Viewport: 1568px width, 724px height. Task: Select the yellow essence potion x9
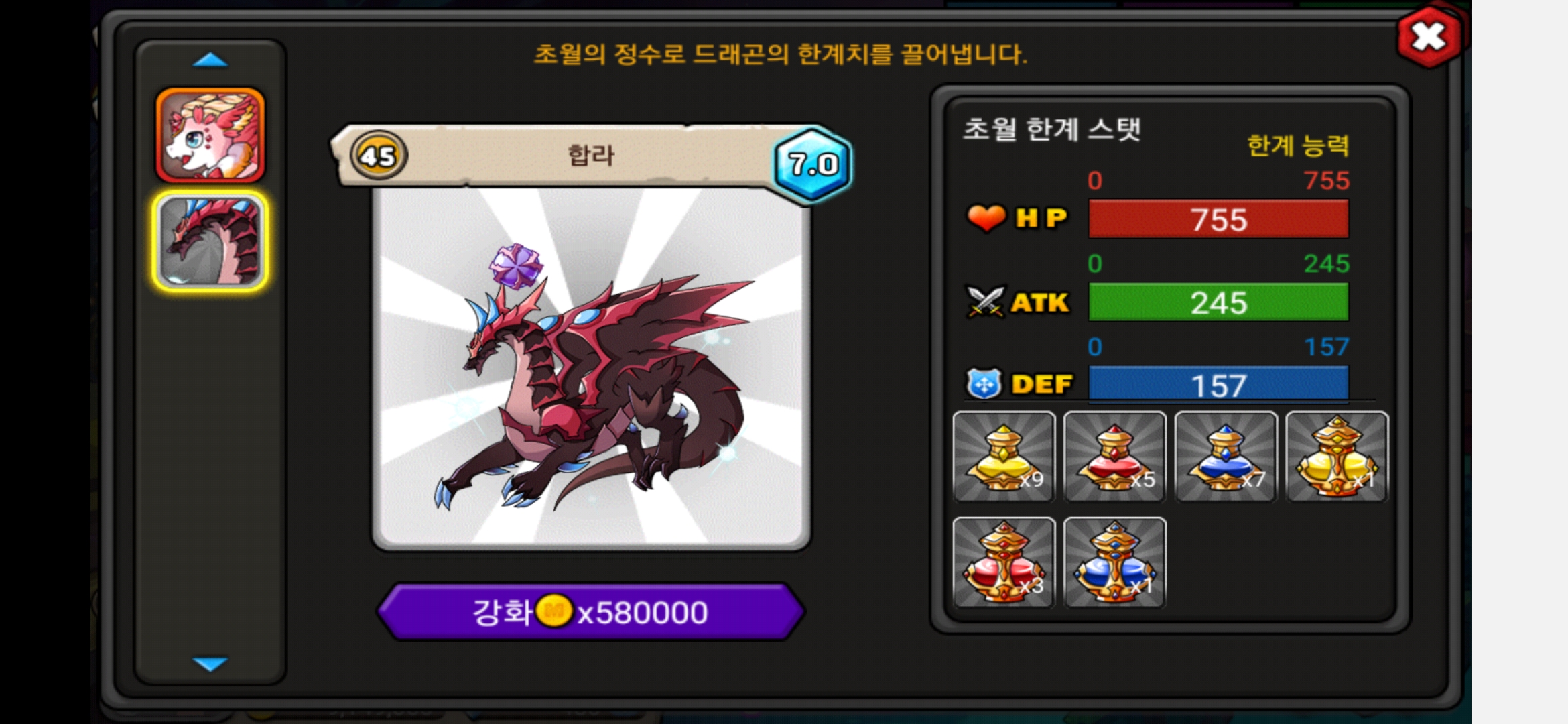coord(1004,457)
